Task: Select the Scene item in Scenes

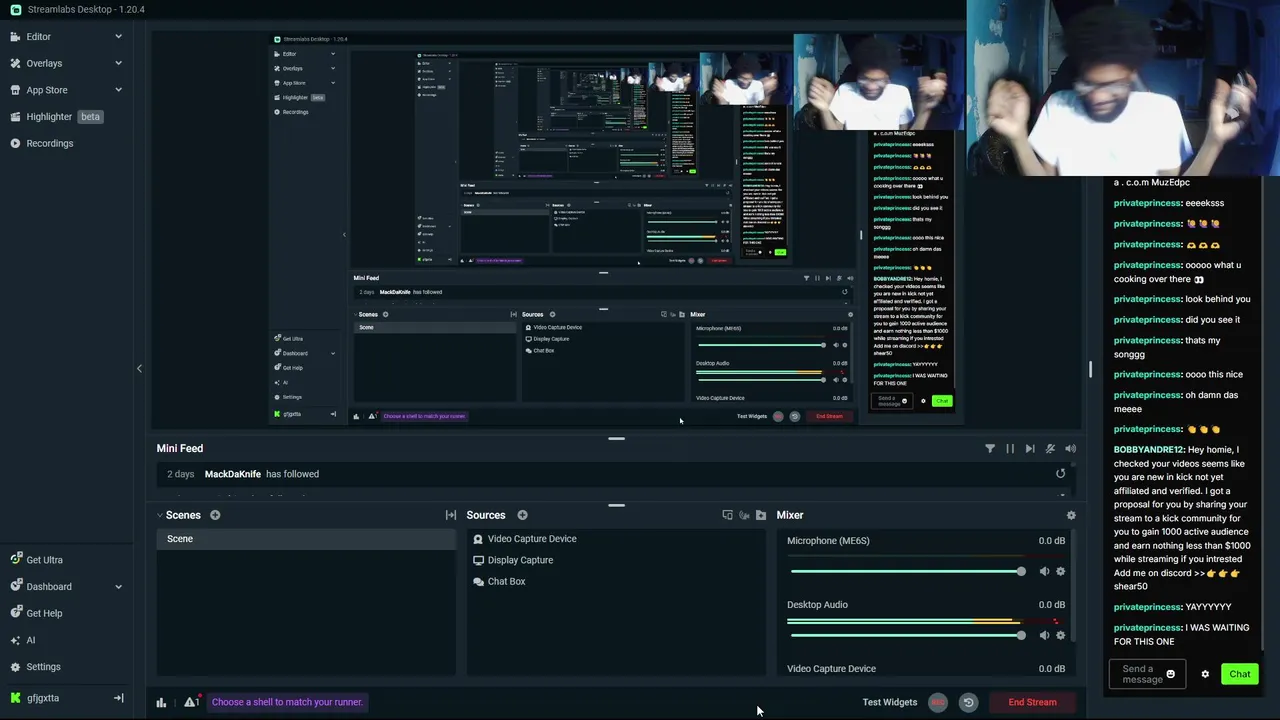Action: (305, 539)
